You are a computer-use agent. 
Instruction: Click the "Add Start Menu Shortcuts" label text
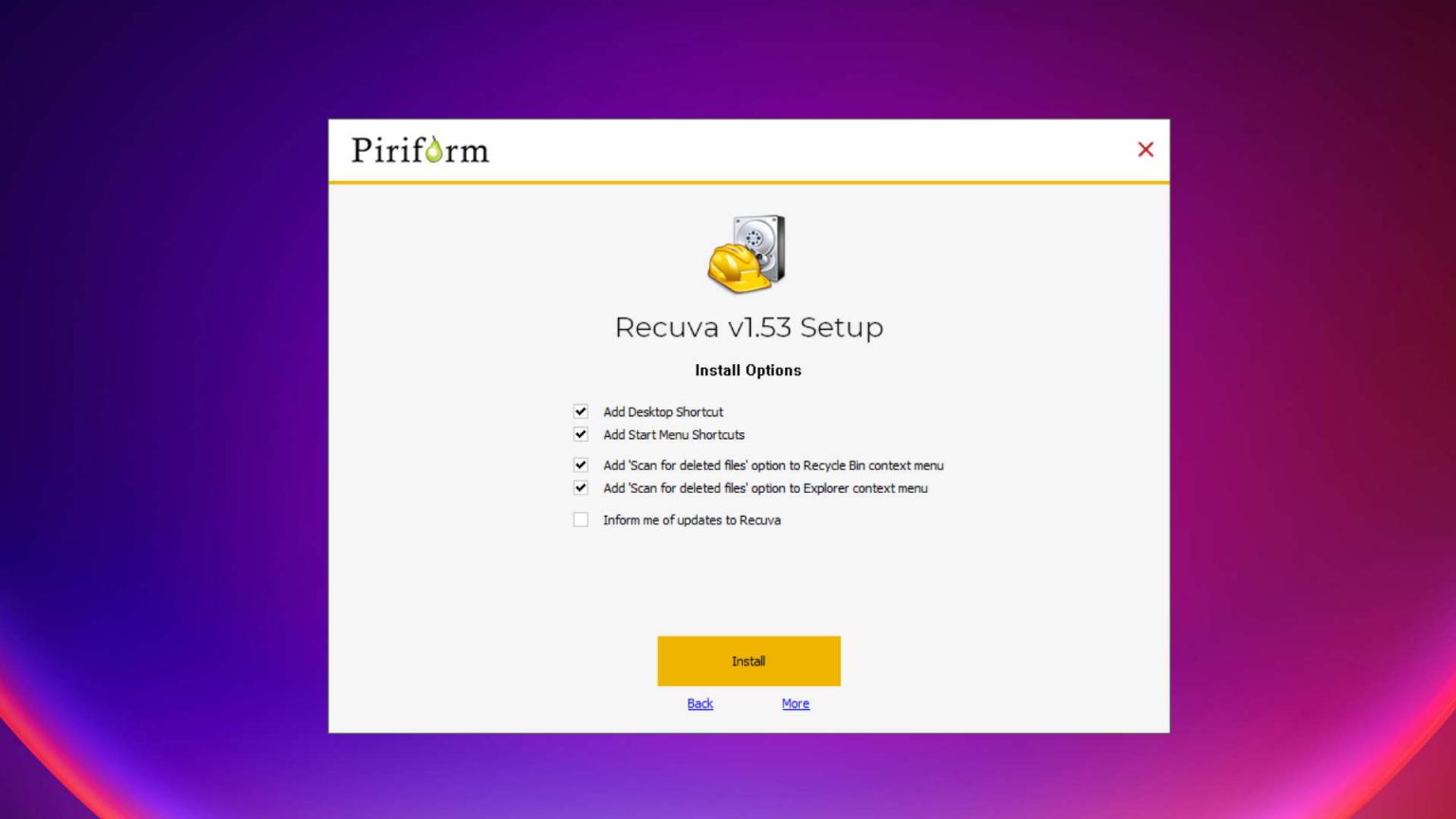coord(674,434)
